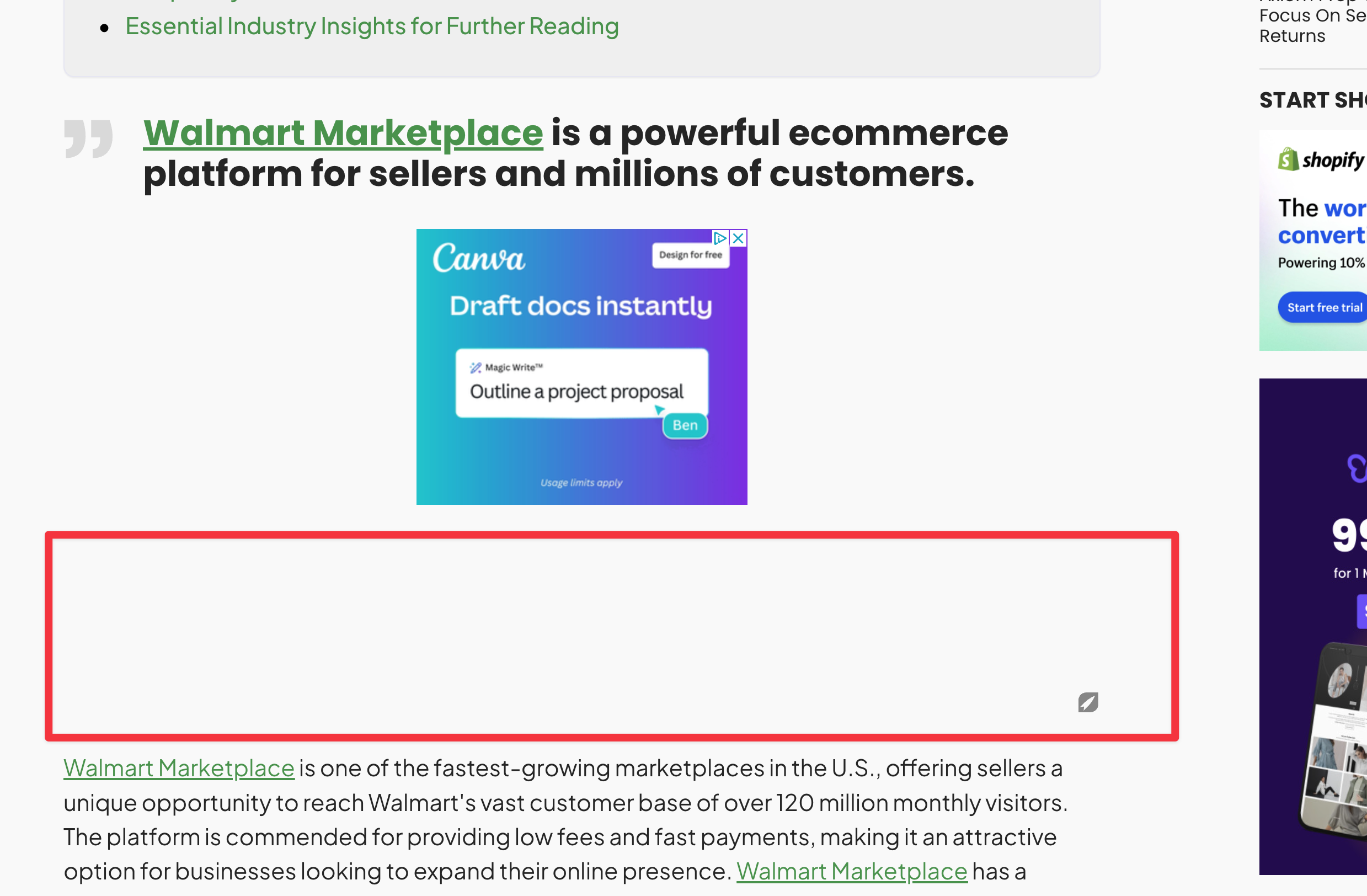This screenshot has width=1367, height=896.
Task: Click the "Draft docs instantly" ad headline
Action: point(581,306)
